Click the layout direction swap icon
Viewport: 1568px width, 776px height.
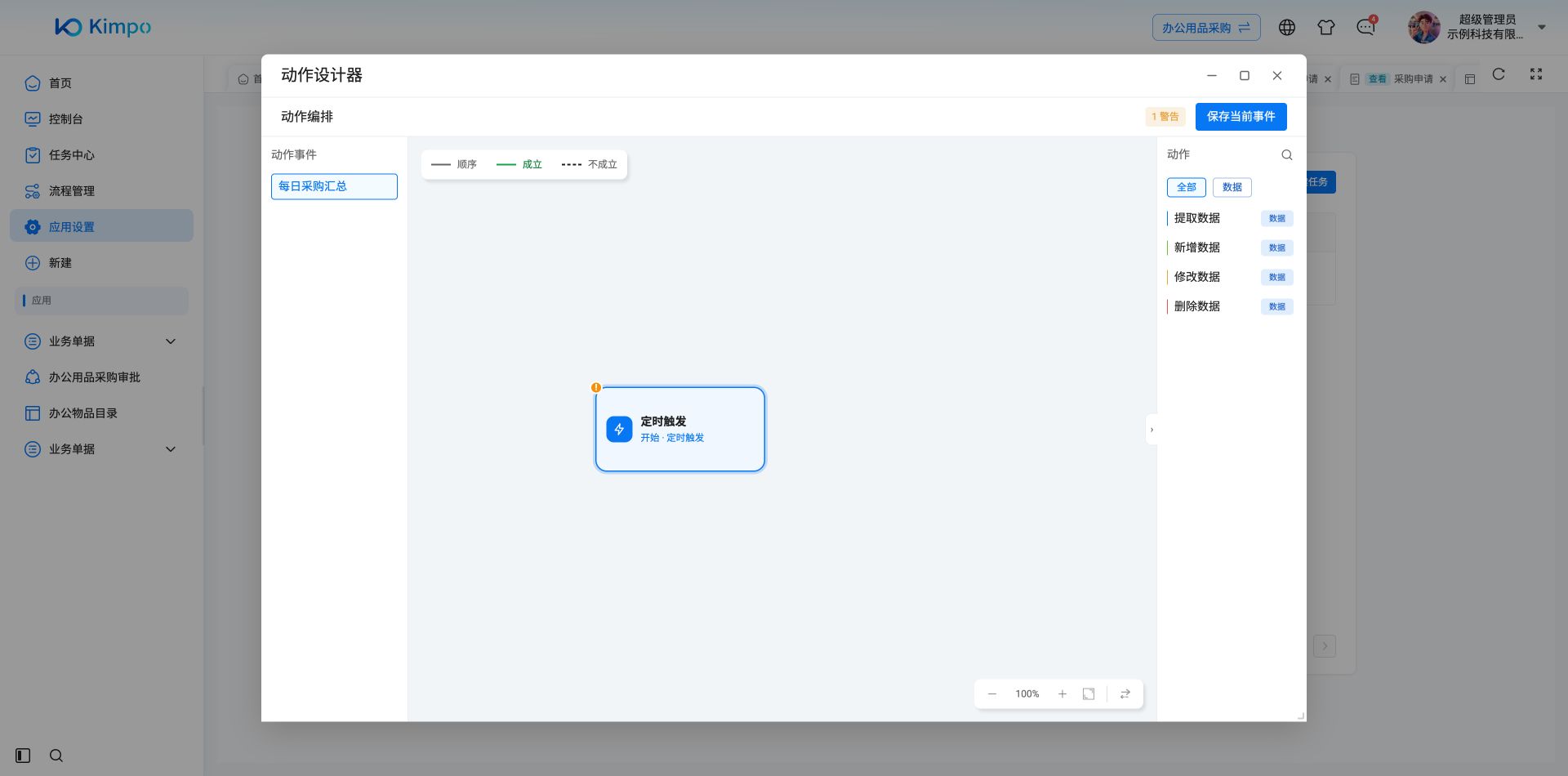[x=1125, y=694]
